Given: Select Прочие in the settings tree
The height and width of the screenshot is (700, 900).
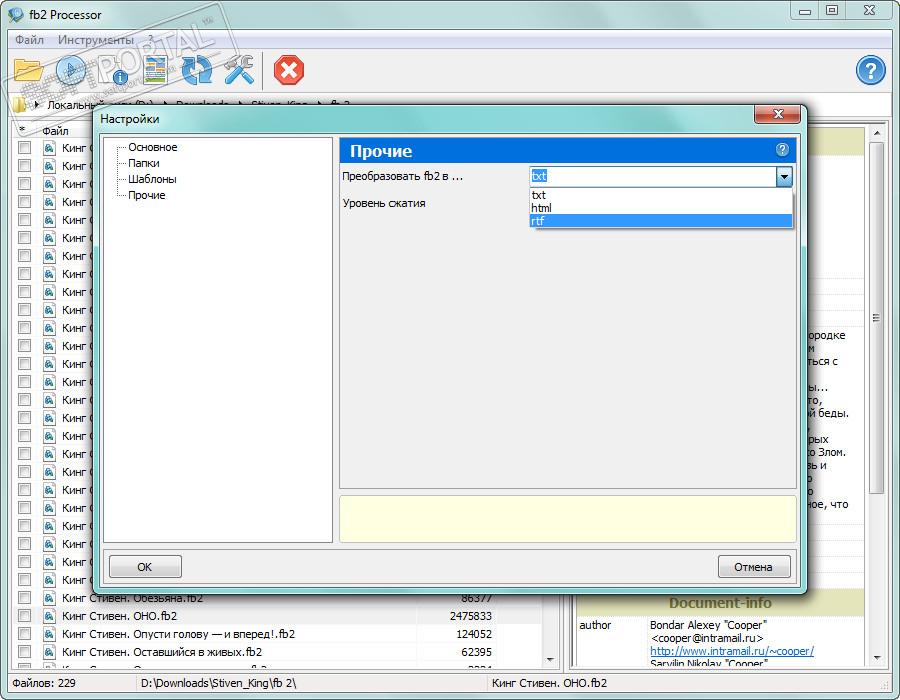Looking at the screenshot, I should [146, 195].
